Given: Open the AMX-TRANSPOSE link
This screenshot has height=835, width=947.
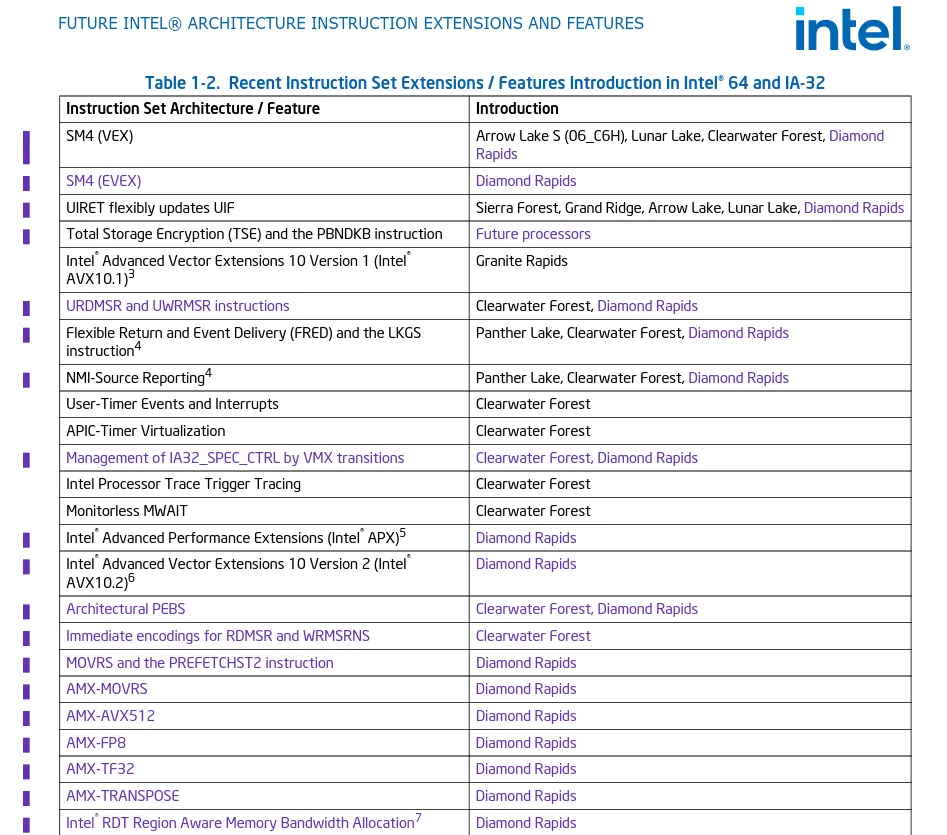Looking at the screenshot, I should (123, 796).
